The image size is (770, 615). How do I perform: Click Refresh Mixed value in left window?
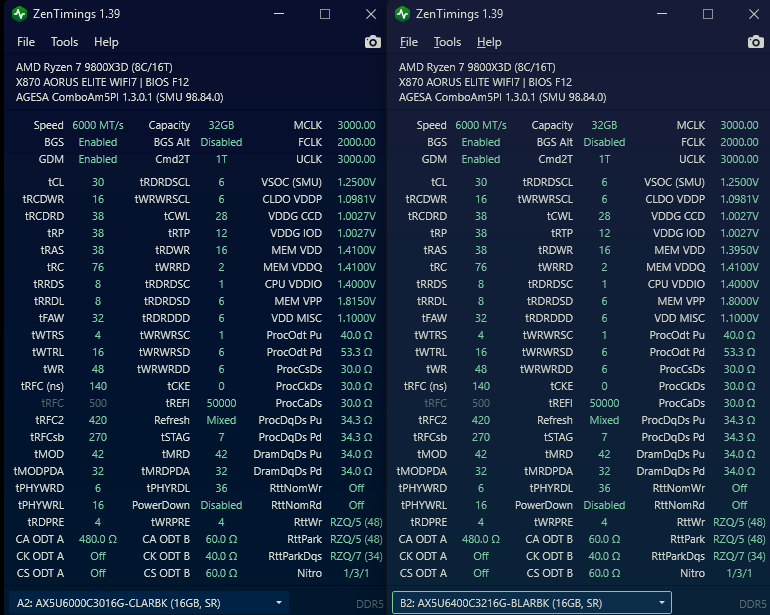point(221,420)
